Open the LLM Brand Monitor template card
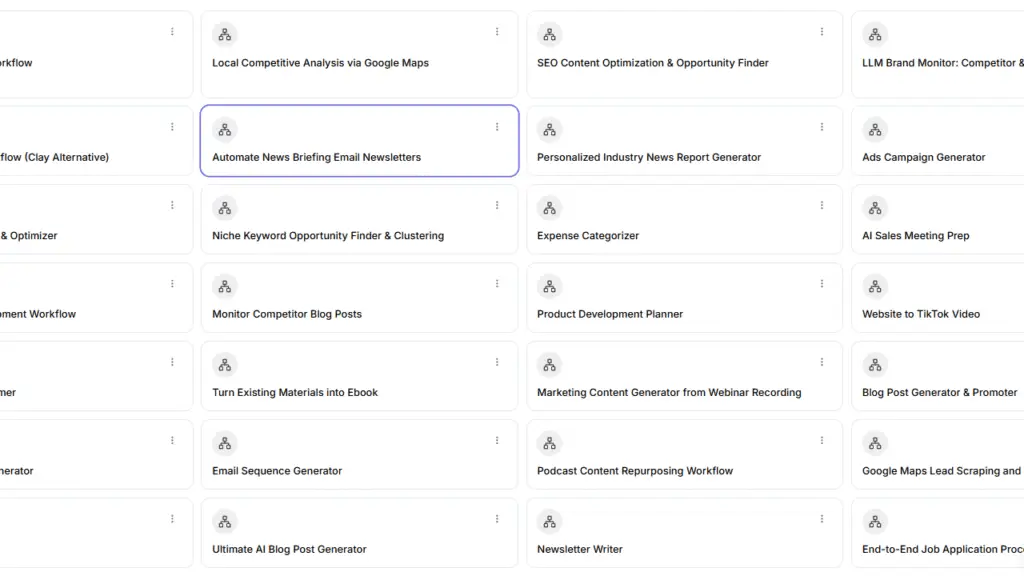The height and width of the screenshot is (576, 1024). 942,63
